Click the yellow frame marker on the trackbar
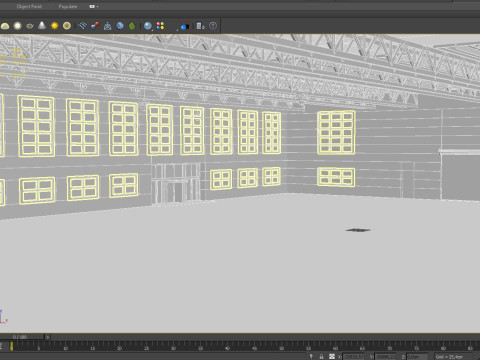This screenshot has width=480, height=360. 11,346
